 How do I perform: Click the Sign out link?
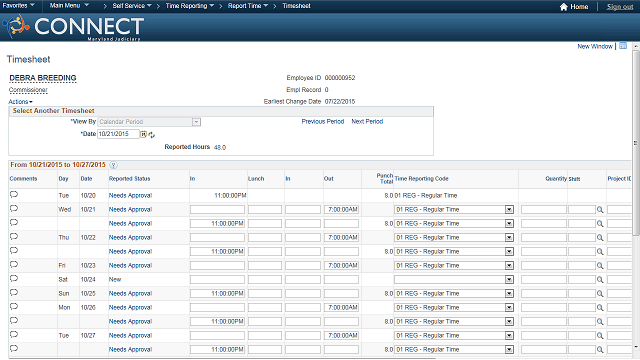[620, 7]
